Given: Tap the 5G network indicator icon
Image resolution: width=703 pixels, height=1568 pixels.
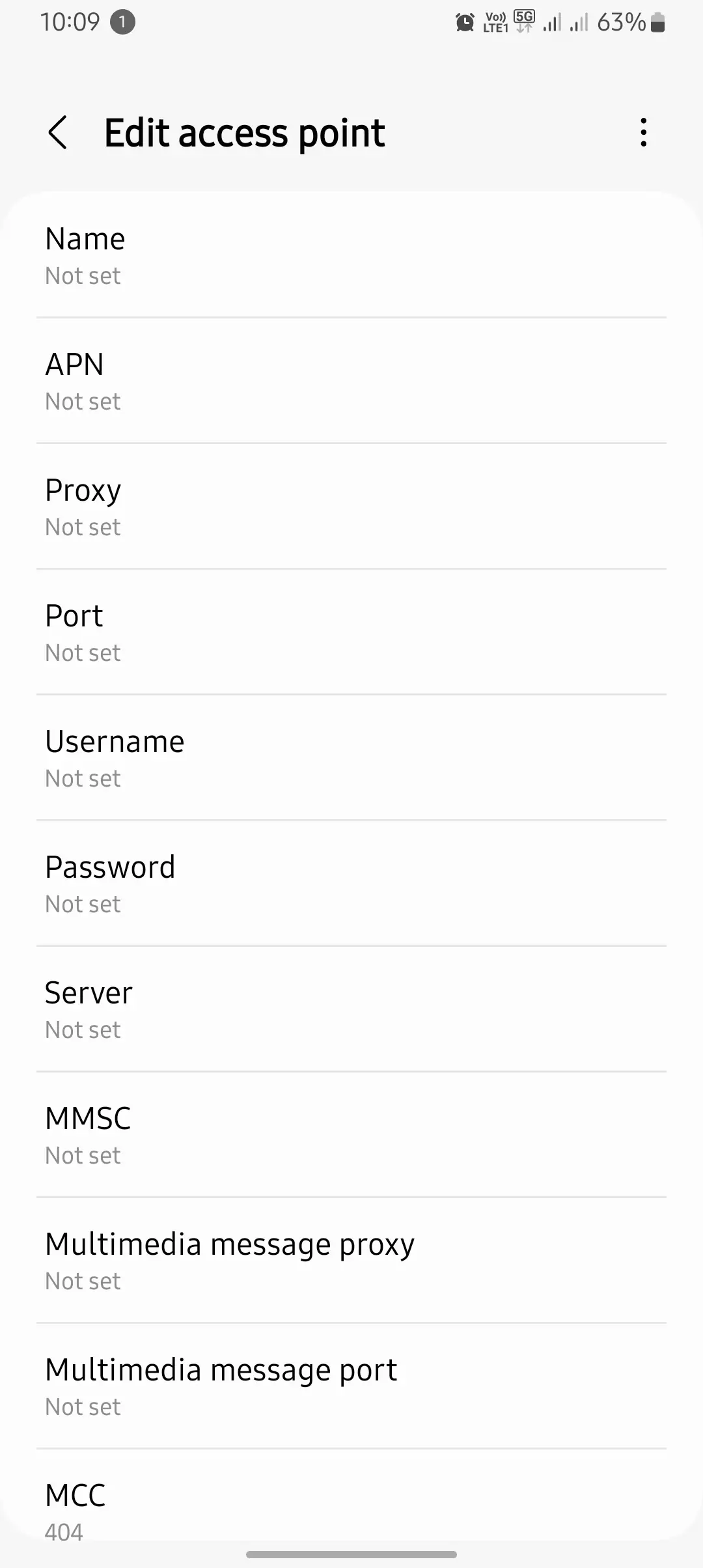Looking at the screenshot, I should tap(524, 21).
